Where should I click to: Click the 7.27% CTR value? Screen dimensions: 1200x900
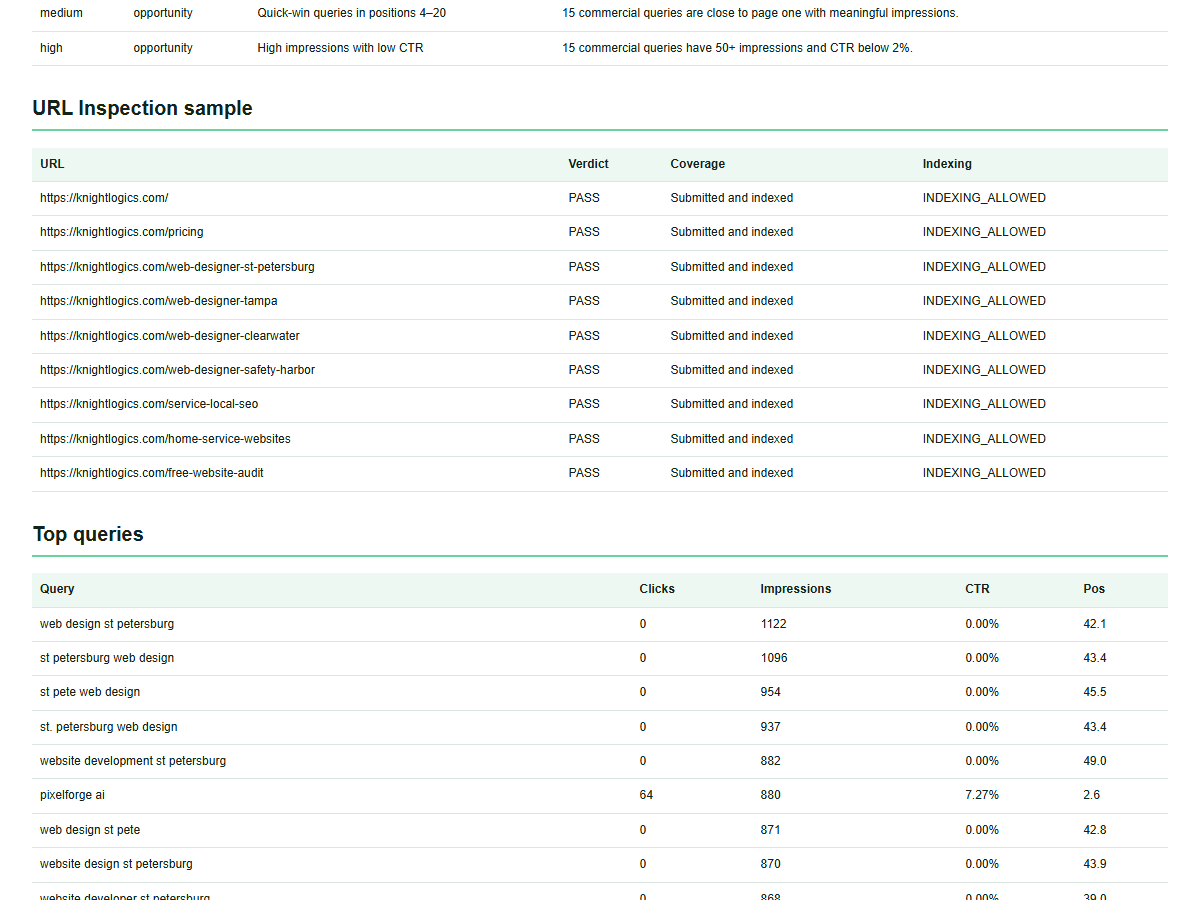pyautogui.click(x=982, y=795)
